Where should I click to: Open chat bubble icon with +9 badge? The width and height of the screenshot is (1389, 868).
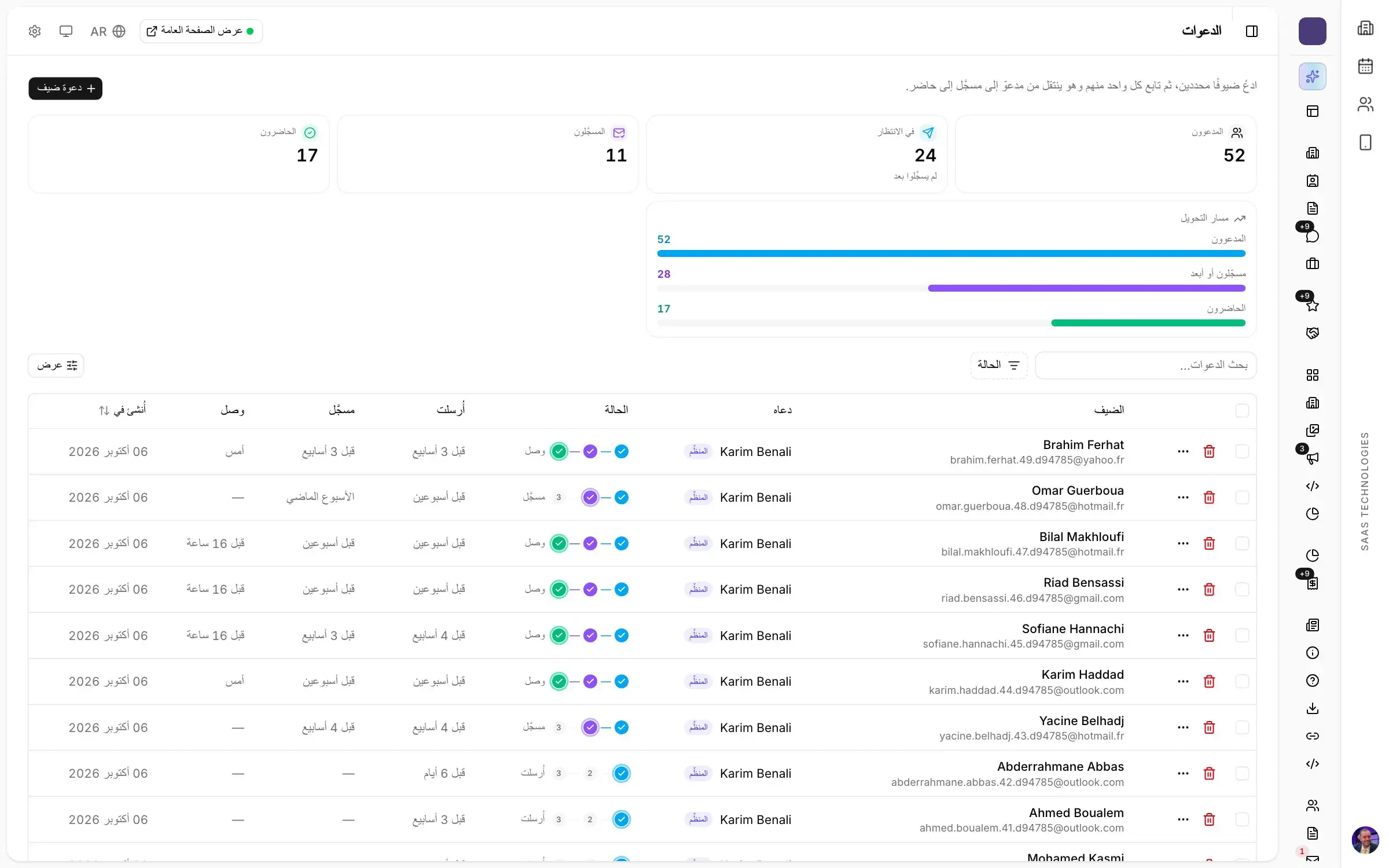click(x=1312, y=236)
